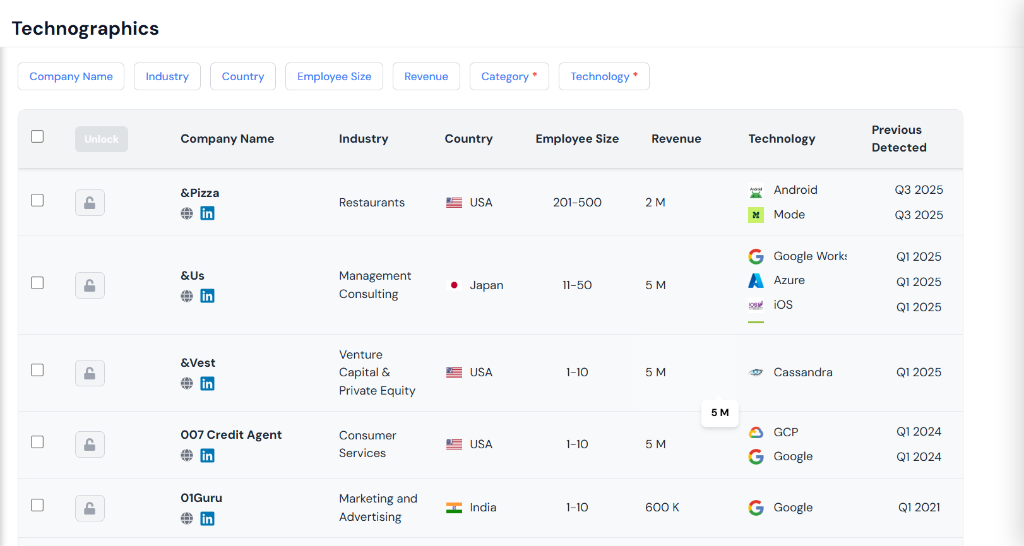1024x546 pixels.
Task: Click the Cassandra icon in &Vest row
Action: [756, 372]
